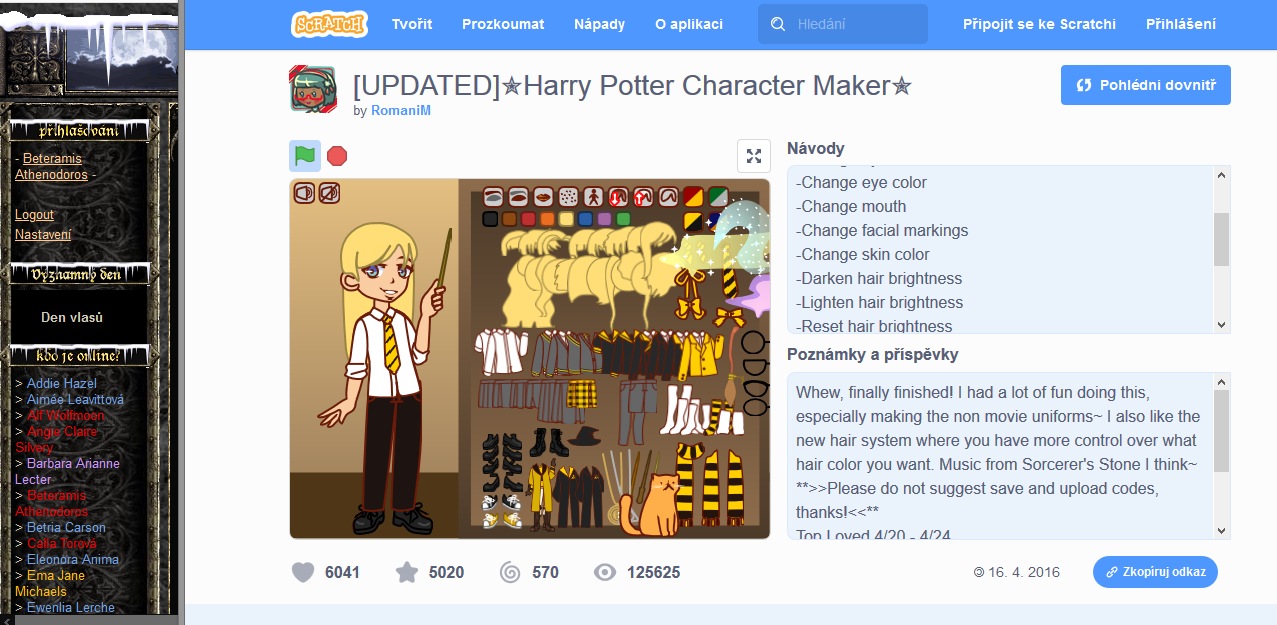Open the Tvořit menu item
This screenshot has width=1277, height=625.
pyautogui.click(x=412, y=24)
